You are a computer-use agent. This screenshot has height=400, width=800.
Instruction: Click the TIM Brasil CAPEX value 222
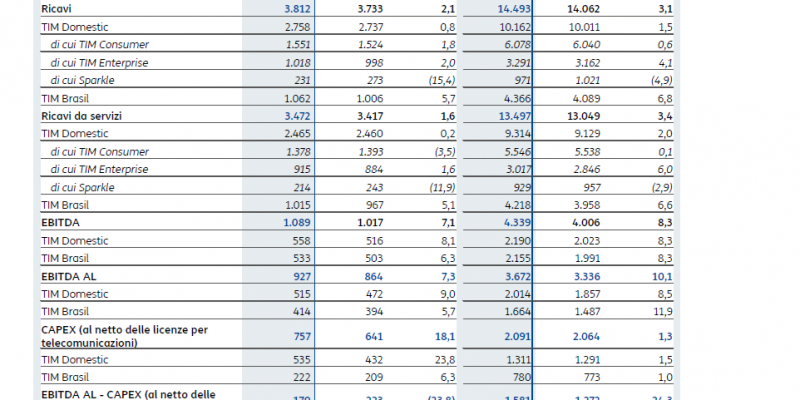302,378
